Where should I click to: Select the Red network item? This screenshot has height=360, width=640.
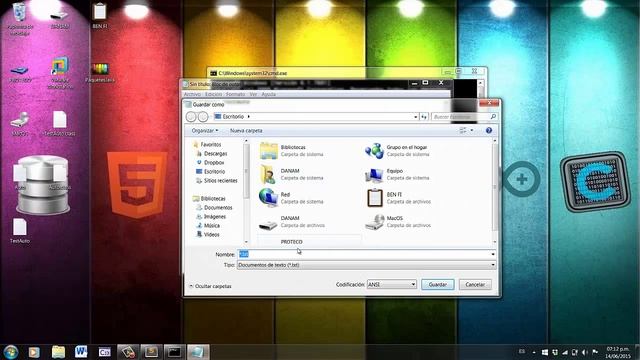[x=292, y=198]
